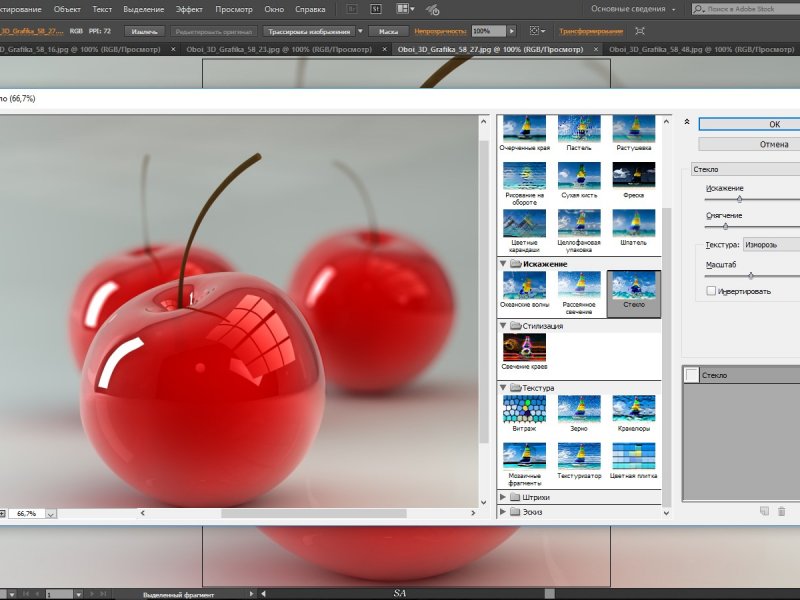Open the Трассировка изображения preset arrow

[x=360, y=31]
